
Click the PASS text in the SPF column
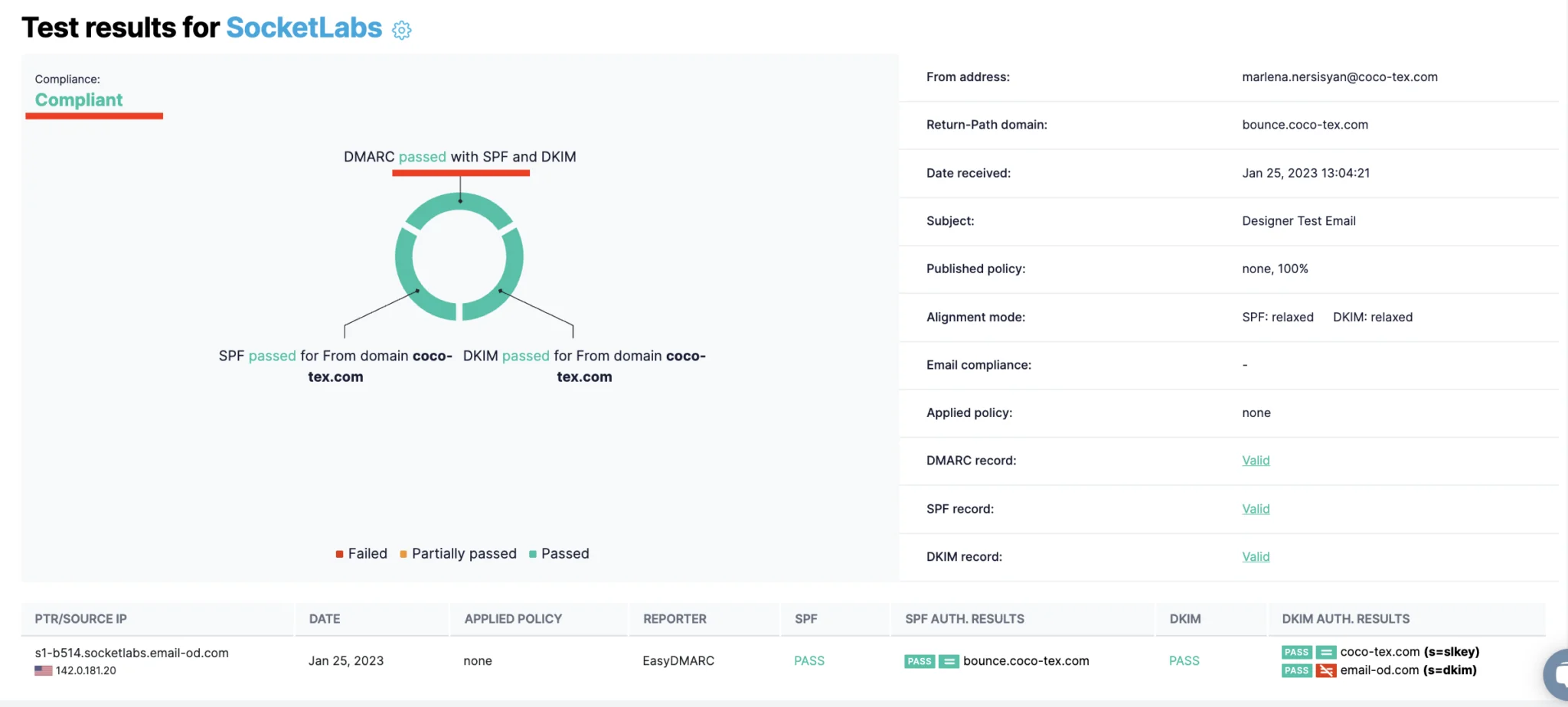tap(809, 661)
